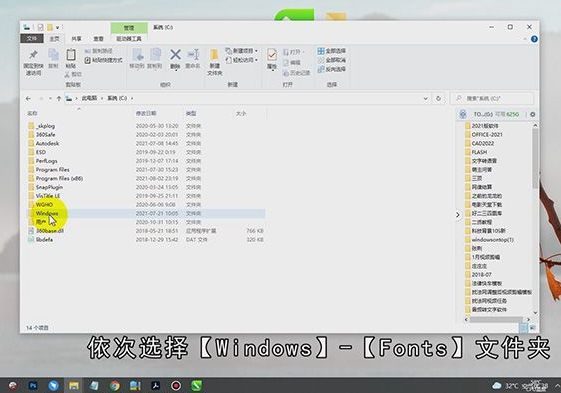The height and width of the screenshot is (393, 561).
Task: Click the quick access toolbar Properties icon
Action: (40, 27)
